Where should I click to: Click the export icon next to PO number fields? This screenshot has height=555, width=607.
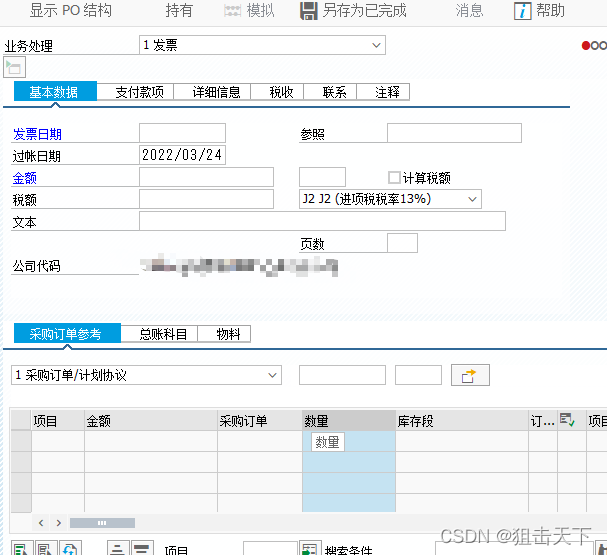[x=470, y=375]
